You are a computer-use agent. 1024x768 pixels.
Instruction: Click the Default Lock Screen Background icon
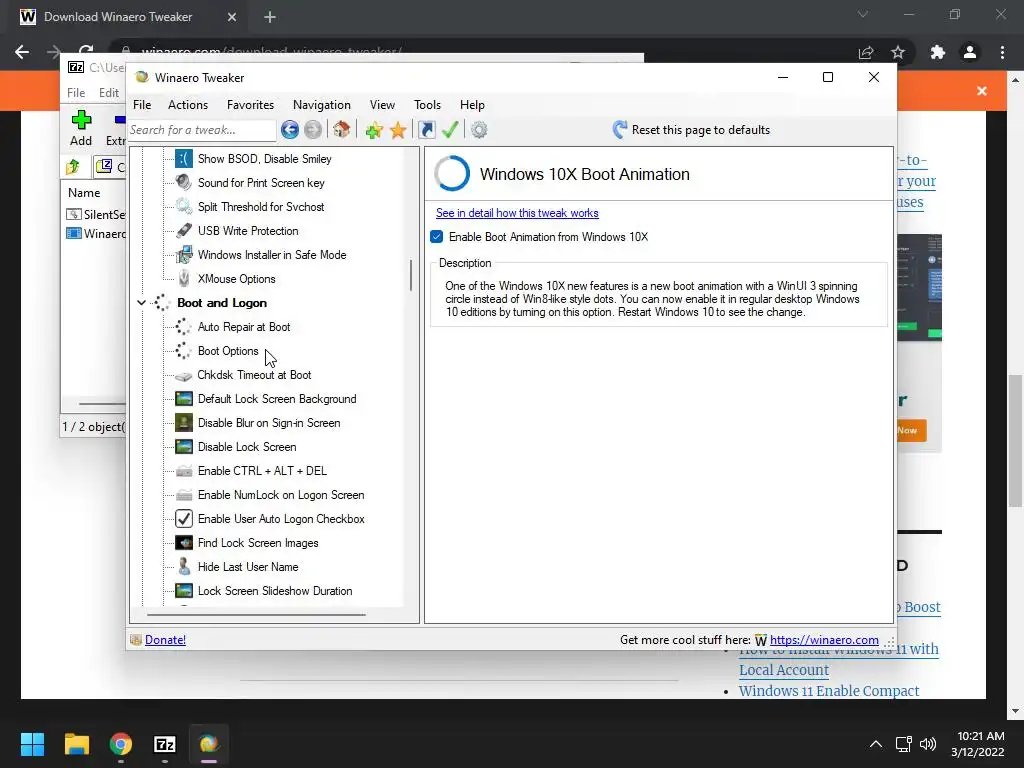coord(184,399)
